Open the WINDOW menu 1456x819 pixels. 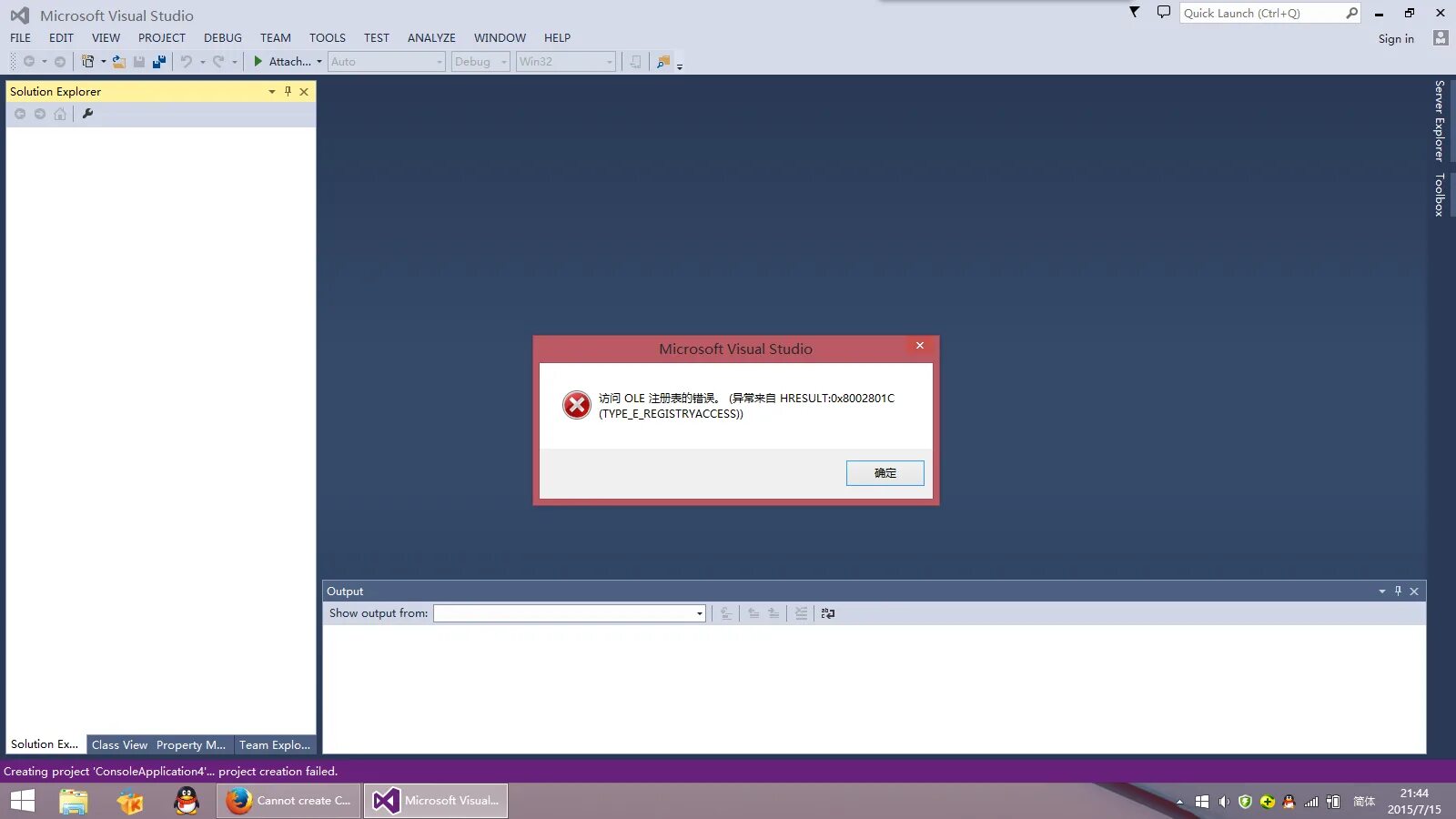[500, 37]
